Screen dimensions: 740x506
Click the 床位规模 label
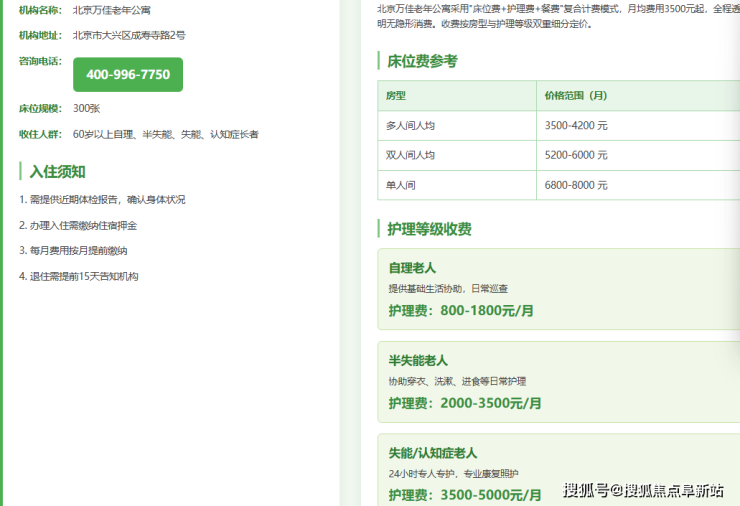40,109
